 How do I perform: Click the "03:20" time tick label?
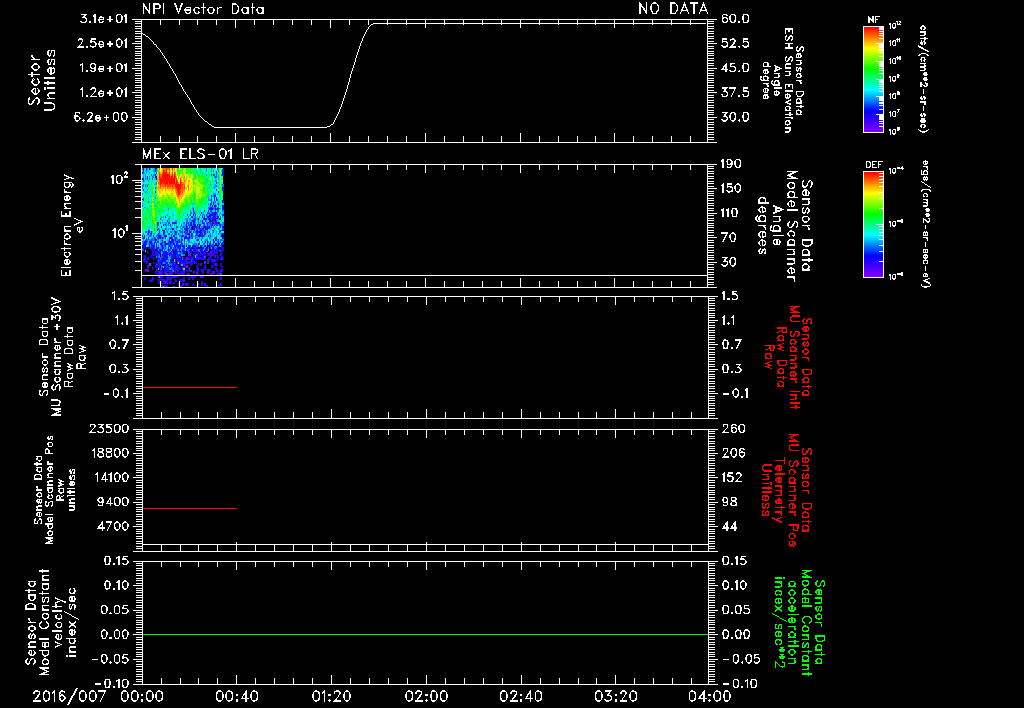pyautogui.click(x=616, y=696)
